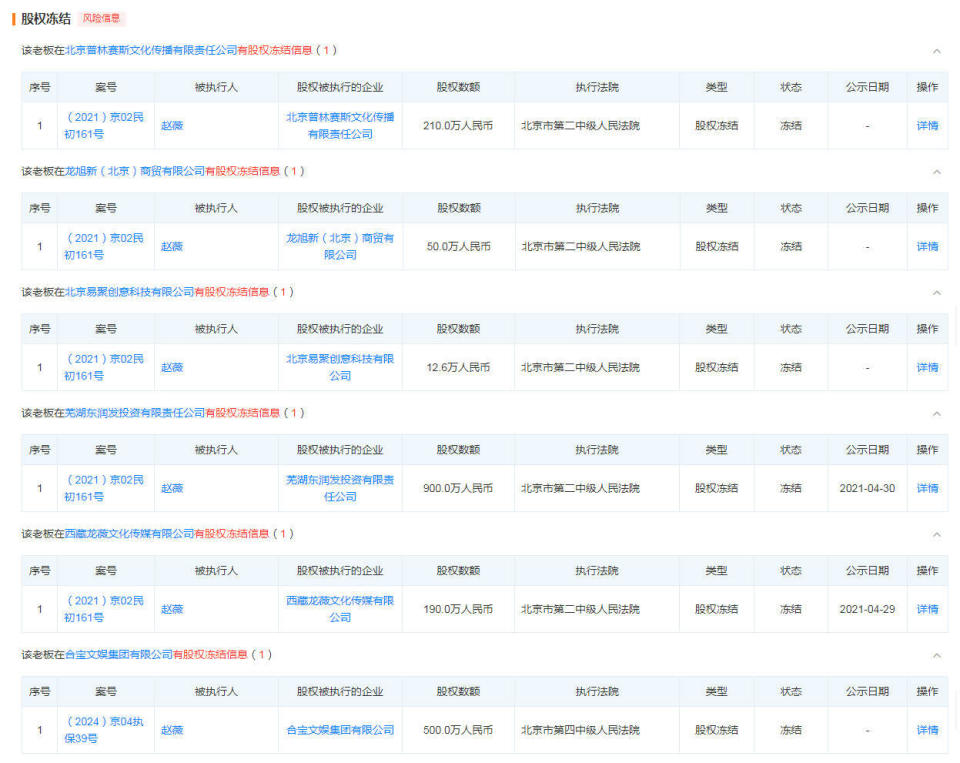
Task: Open 详情 for the 50.0万人民币 freeze row
Action: click(927, 246)
